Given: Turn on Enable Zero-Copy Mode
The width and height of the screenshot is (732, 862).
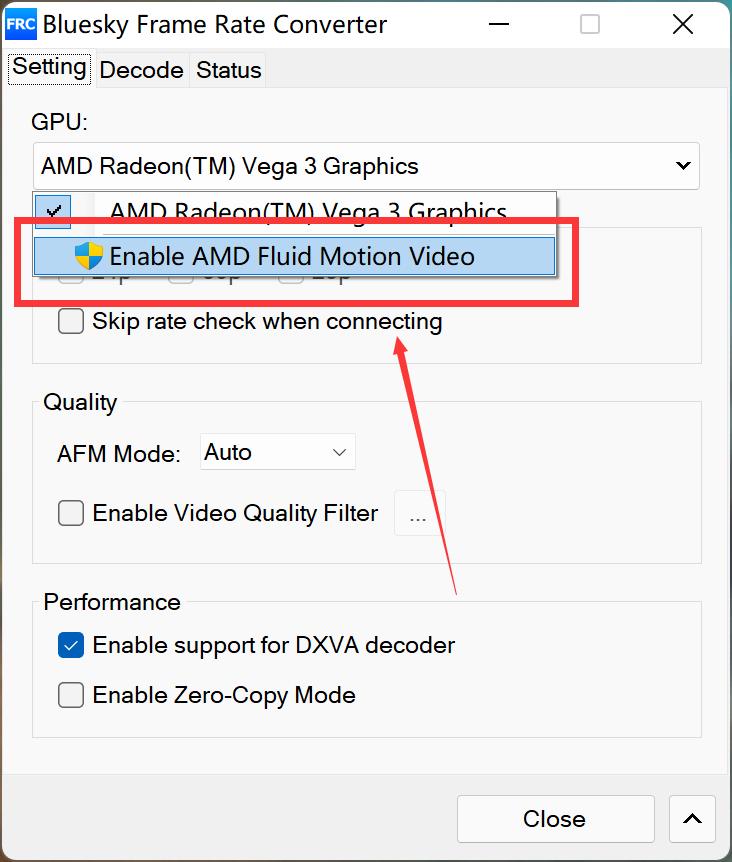Looking at the screenshot, I should 71,695.
